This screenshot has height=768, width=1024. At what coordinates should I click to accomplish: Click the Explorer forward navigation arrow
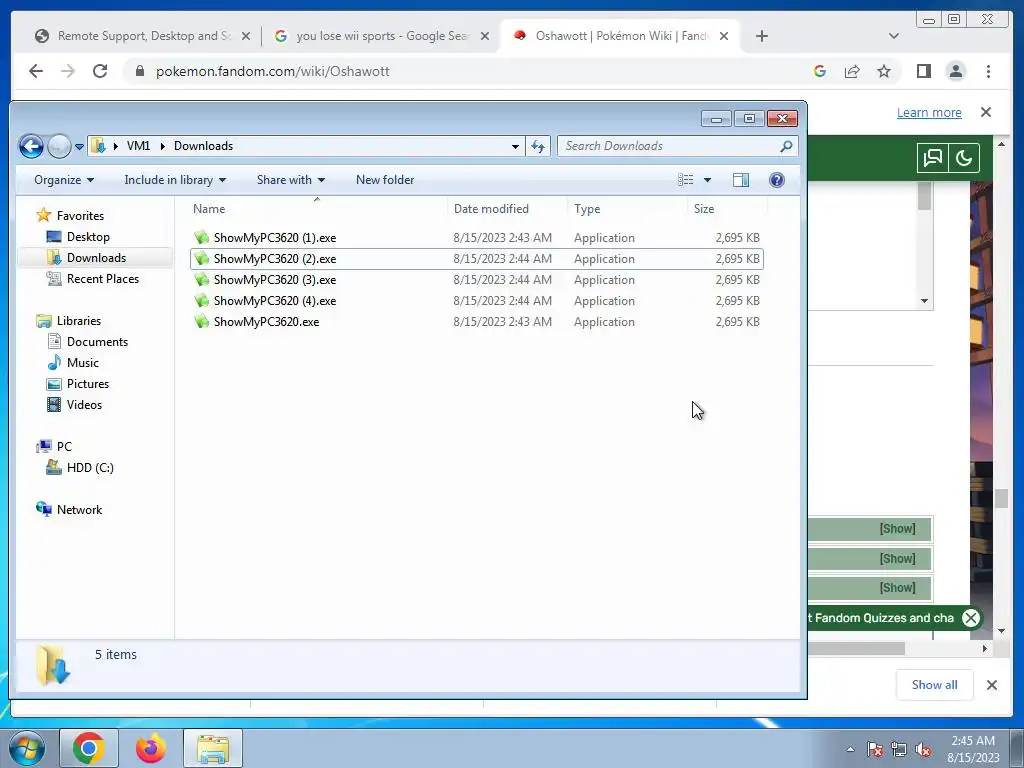(59, 146)
